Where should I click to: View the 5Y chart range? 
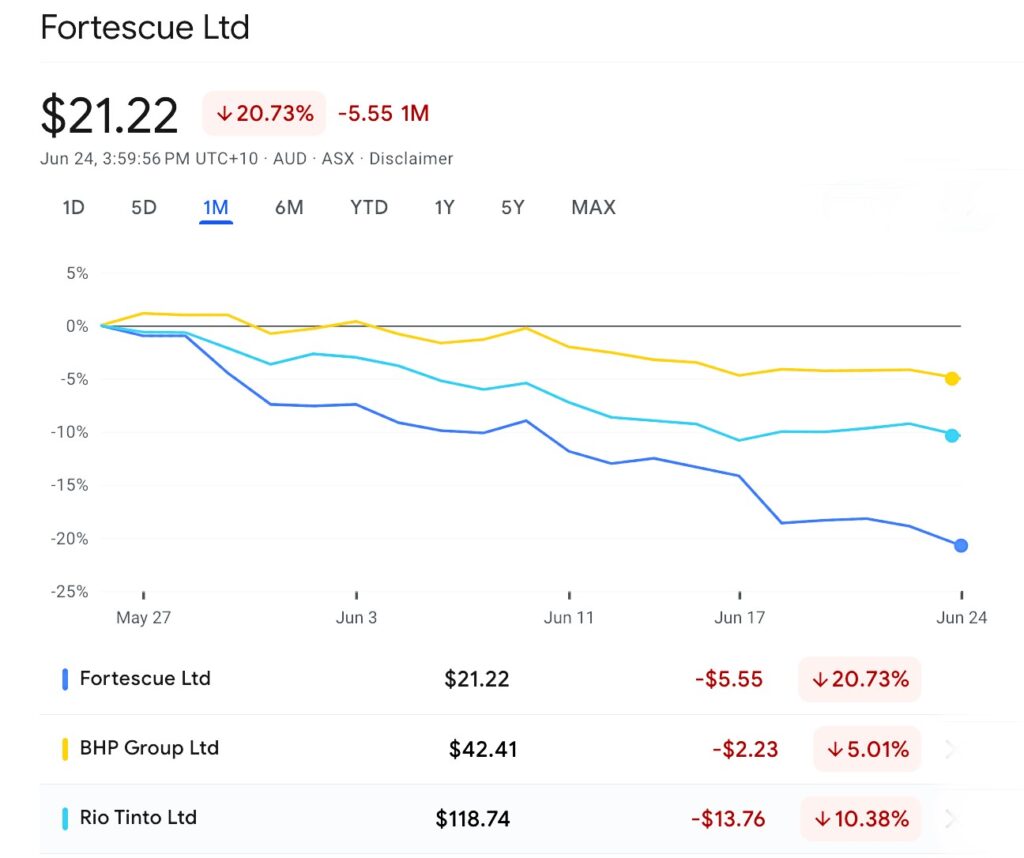coord(513,208)
